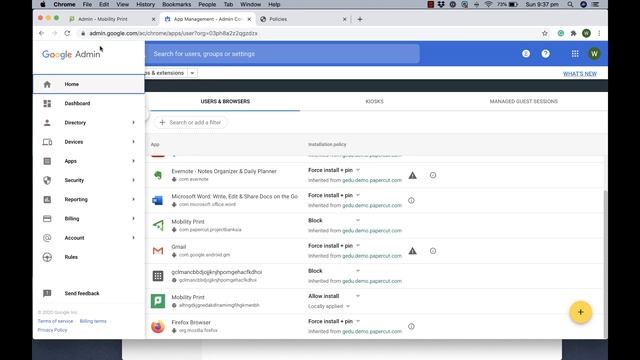
Task: Click the Billing card icon
Action: coord(47,218)
